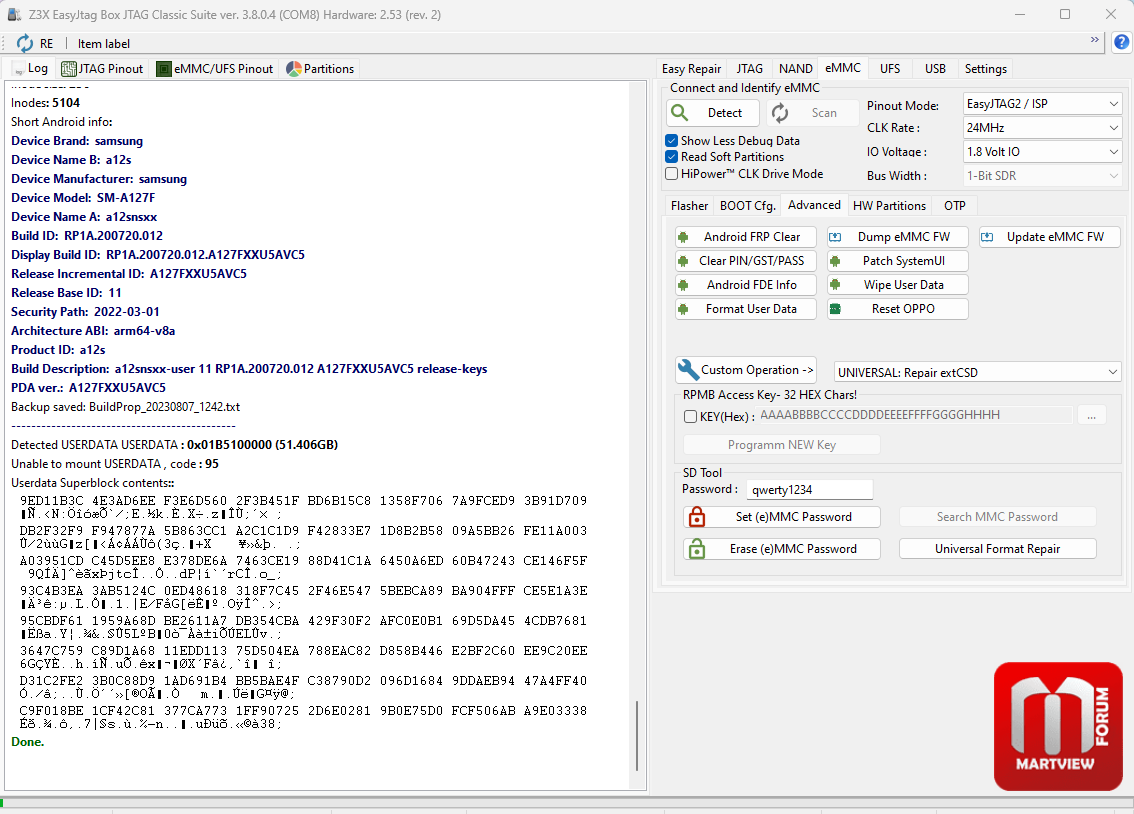Switch to the NAND tab
This screenshot has height=814, width=1134.
pos(796,69)
